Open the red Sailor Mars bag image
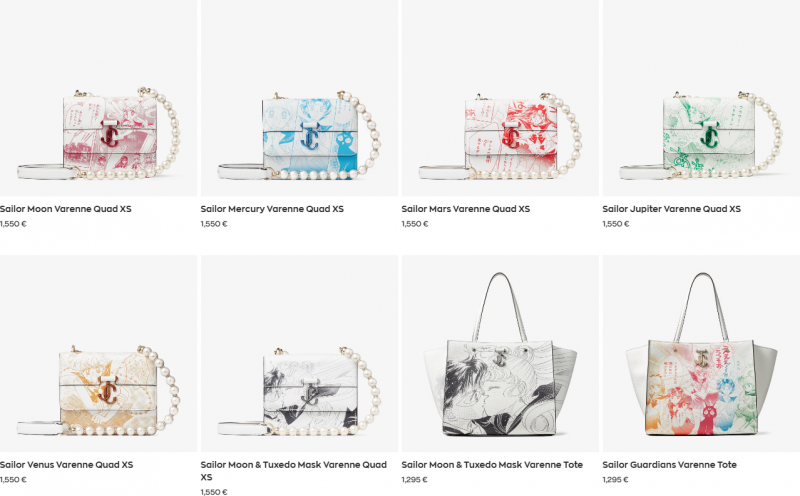Image resolution: width=800 pixels, height=496 pixels. coord(500,98)
